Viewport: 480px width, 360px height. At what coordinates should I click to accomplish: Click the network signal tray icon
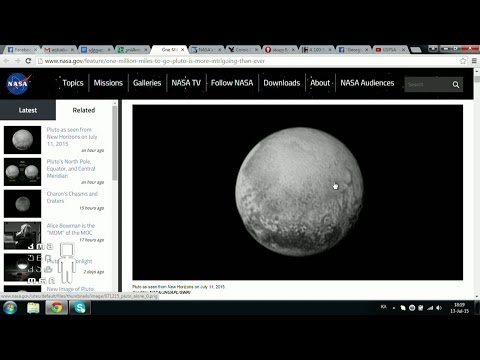tap(430, 308)
